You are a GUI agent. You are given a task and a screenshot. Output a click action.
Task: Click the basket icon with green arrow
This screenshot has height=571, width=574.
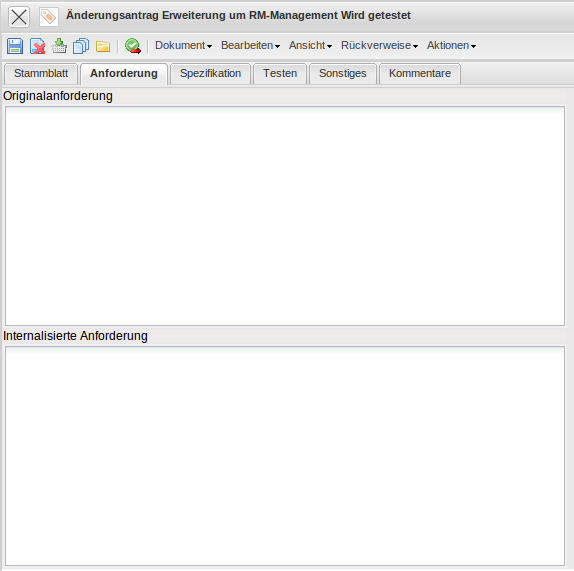click(x=59, y=46)
